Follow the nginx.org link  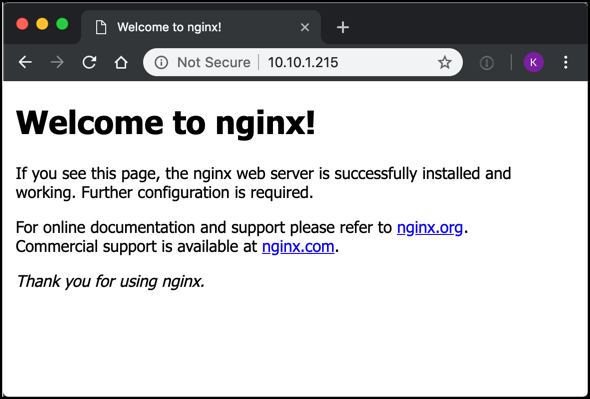click(x=430, y=227)
